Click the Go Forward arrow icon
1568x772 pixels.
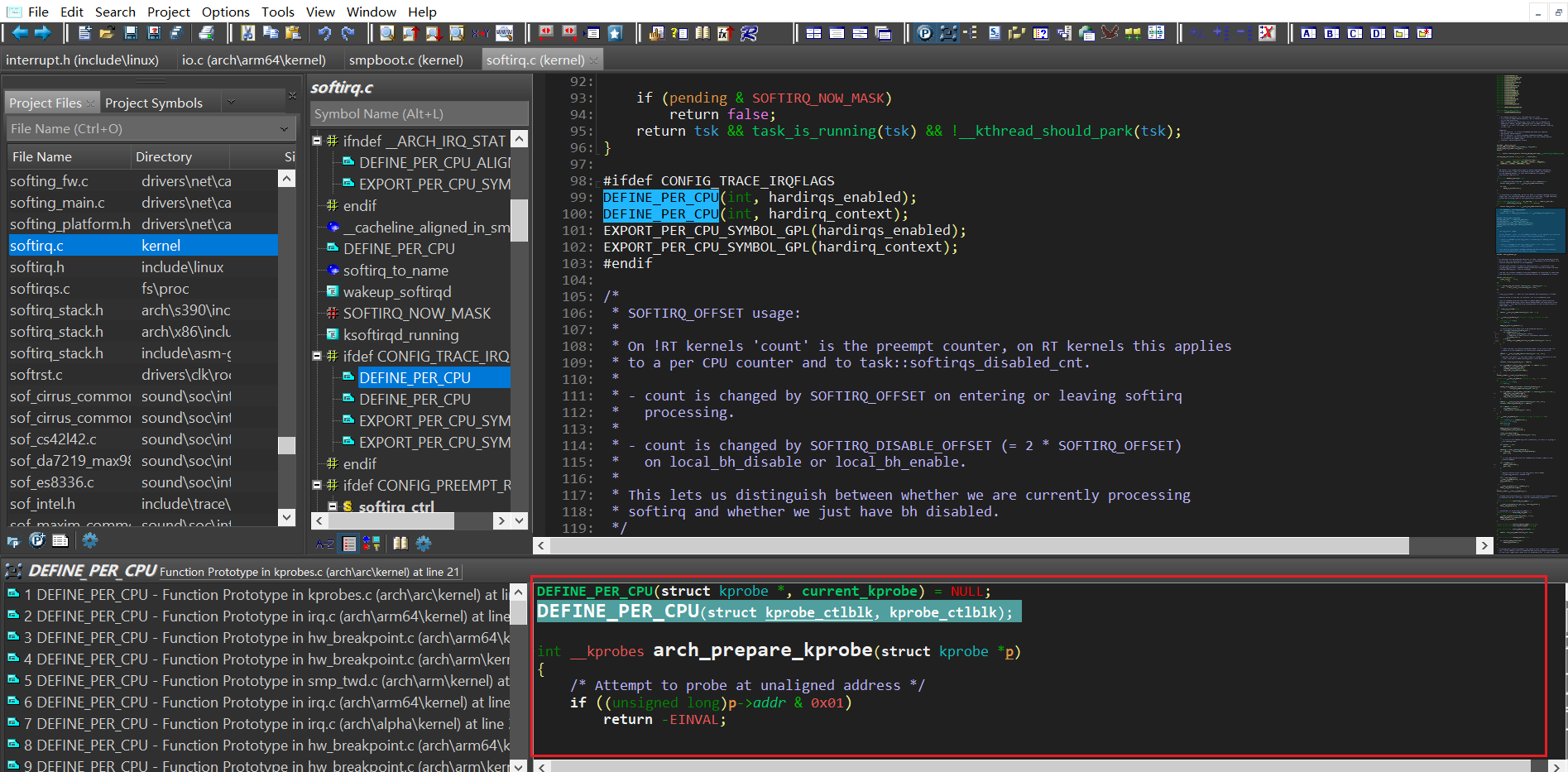click(42, 33)
